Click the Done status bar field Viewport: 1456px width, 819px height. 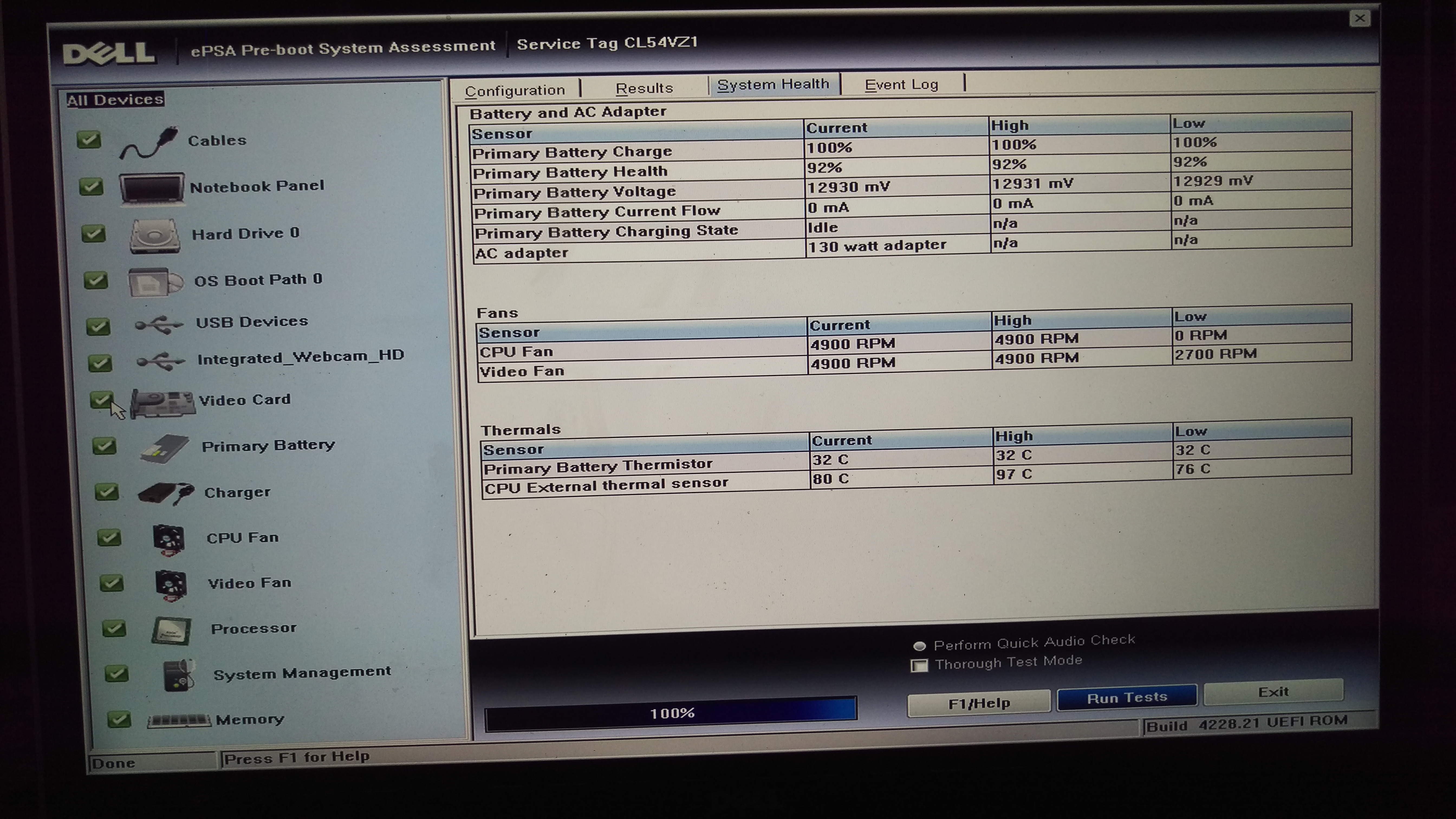point(152,762)
